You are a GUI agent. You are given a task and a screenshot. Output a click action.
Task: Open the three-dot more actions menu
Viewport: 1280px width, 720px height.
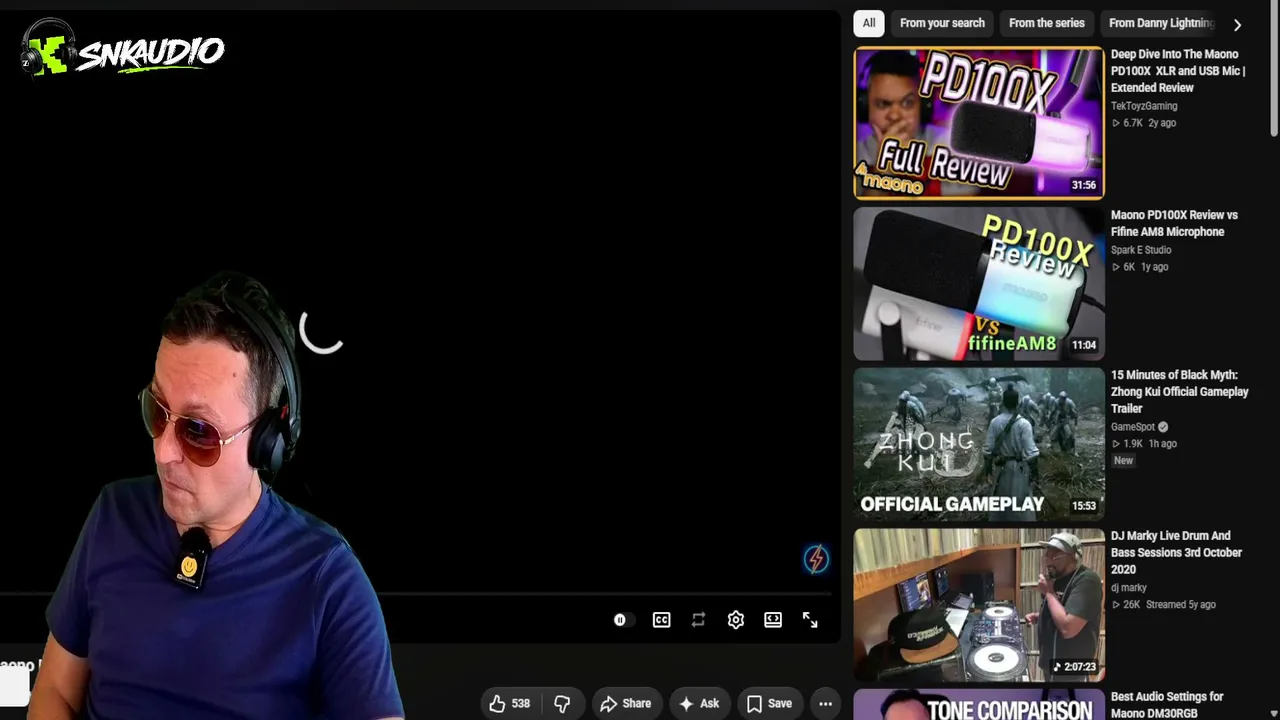click(825, 704)
